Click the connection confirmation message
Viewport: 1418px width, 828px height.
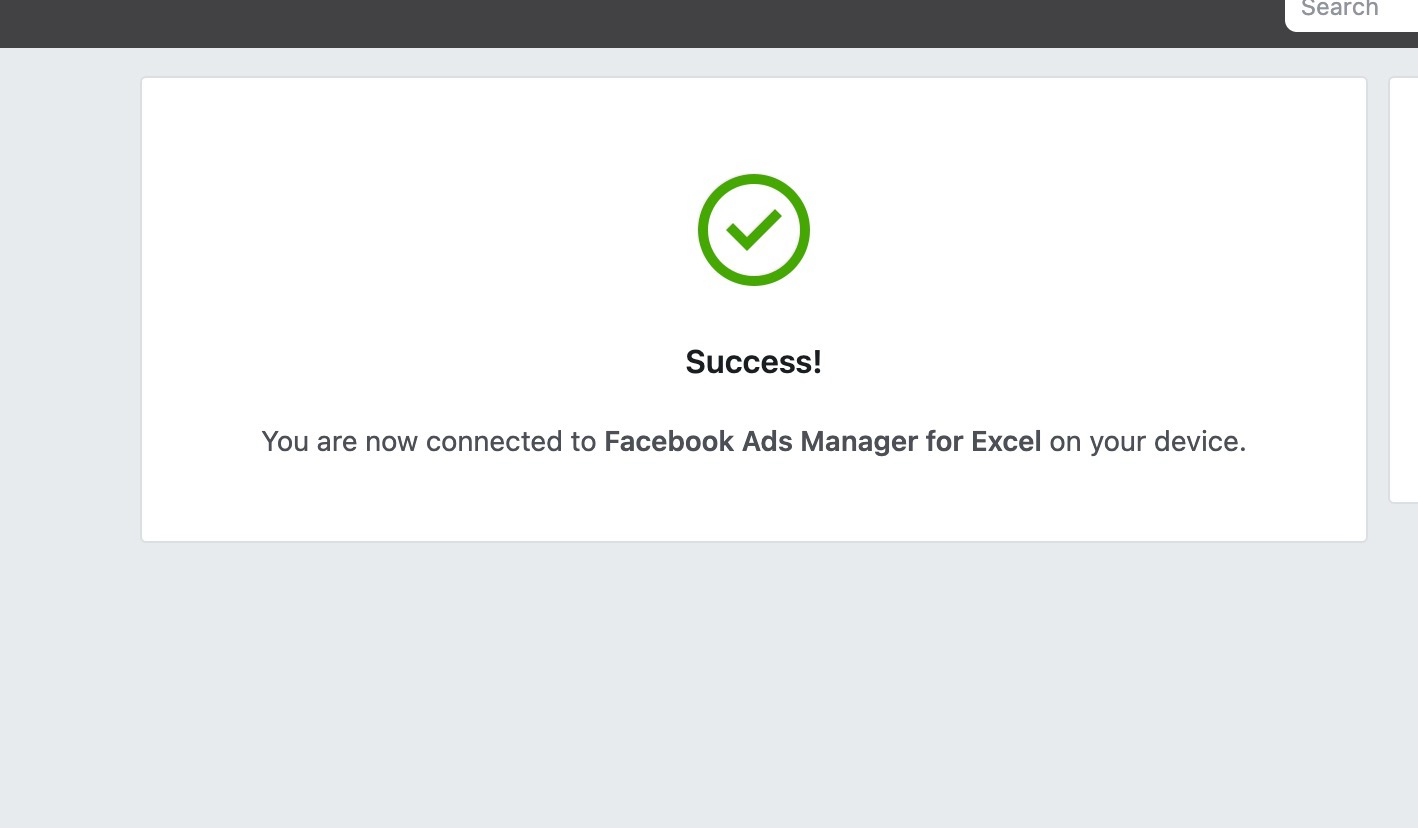[x=753, y=441]
